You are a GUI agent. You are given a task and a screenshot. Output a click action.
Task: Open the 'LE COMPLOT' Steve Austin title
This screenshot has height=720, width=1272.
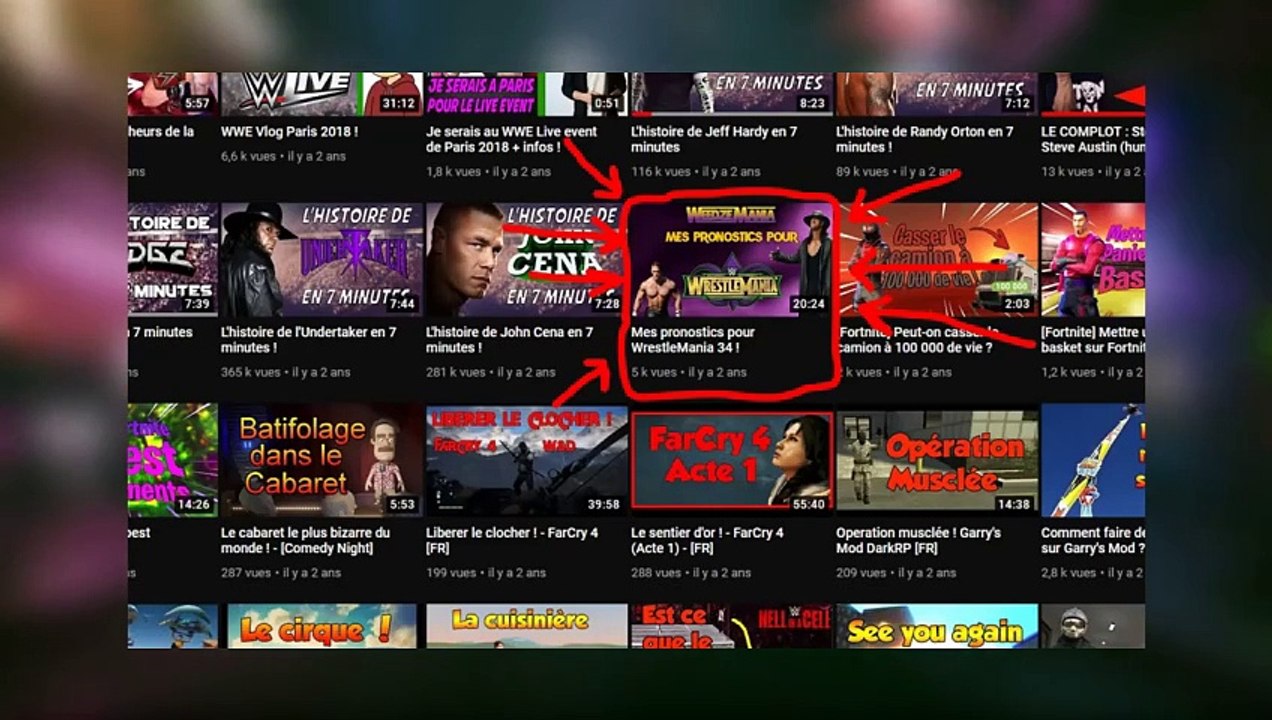[x=1093, y=139]
